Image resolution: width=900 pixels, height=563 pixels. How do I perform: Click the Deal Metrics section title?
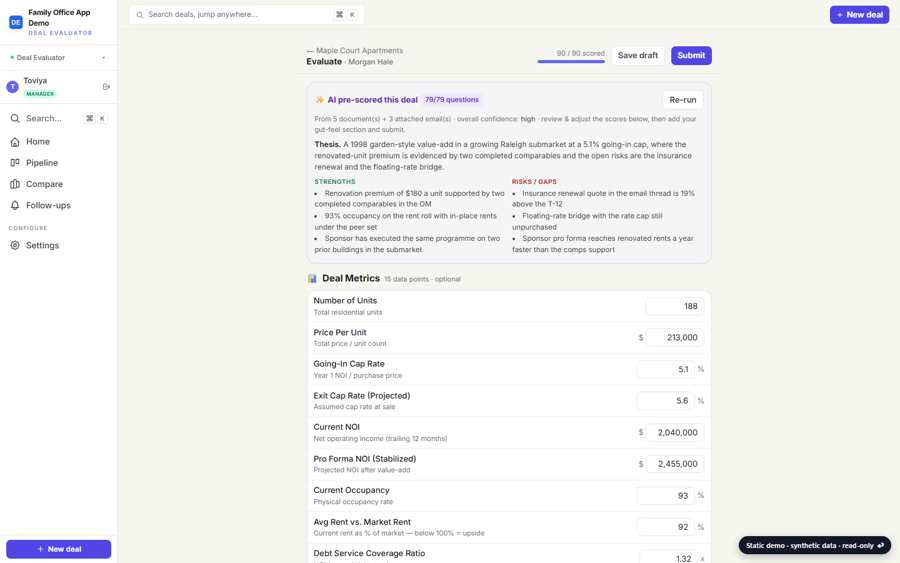(x=351, y=278)
